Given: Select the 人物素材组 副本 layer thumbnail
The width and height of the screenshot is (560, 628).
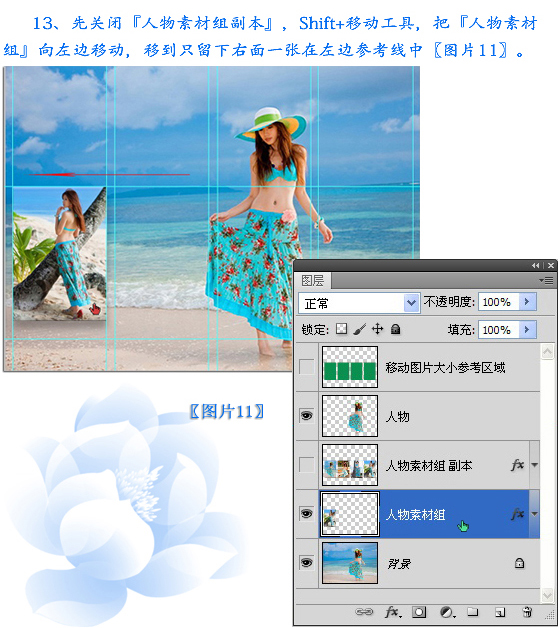Looking at the screenshot, I should [350, 465].
